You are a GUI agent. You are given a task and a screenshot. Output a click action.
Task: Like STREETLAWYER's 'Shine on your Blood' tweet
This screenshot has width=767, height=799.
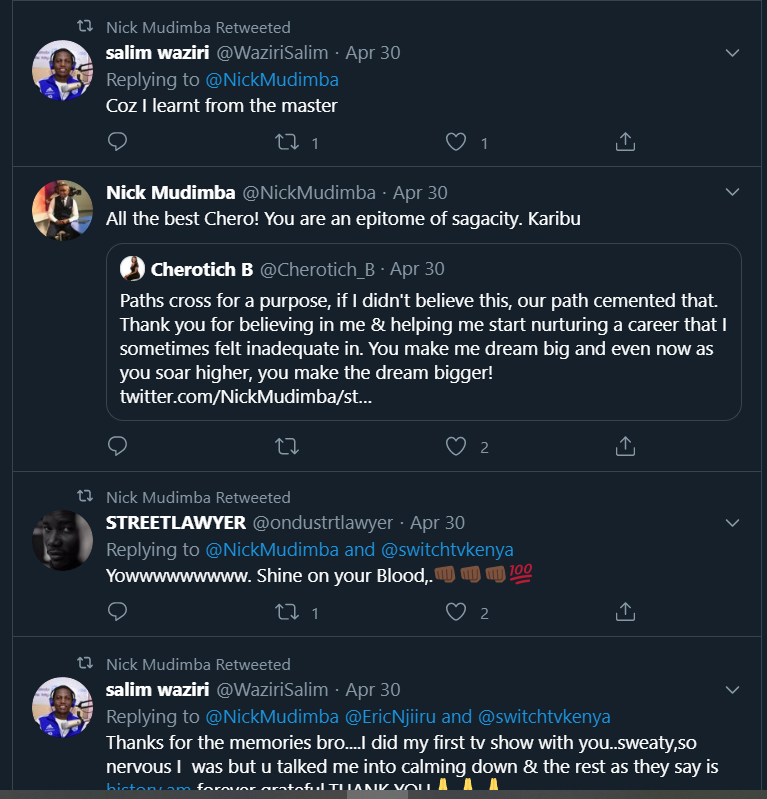(x=456, y=611)
